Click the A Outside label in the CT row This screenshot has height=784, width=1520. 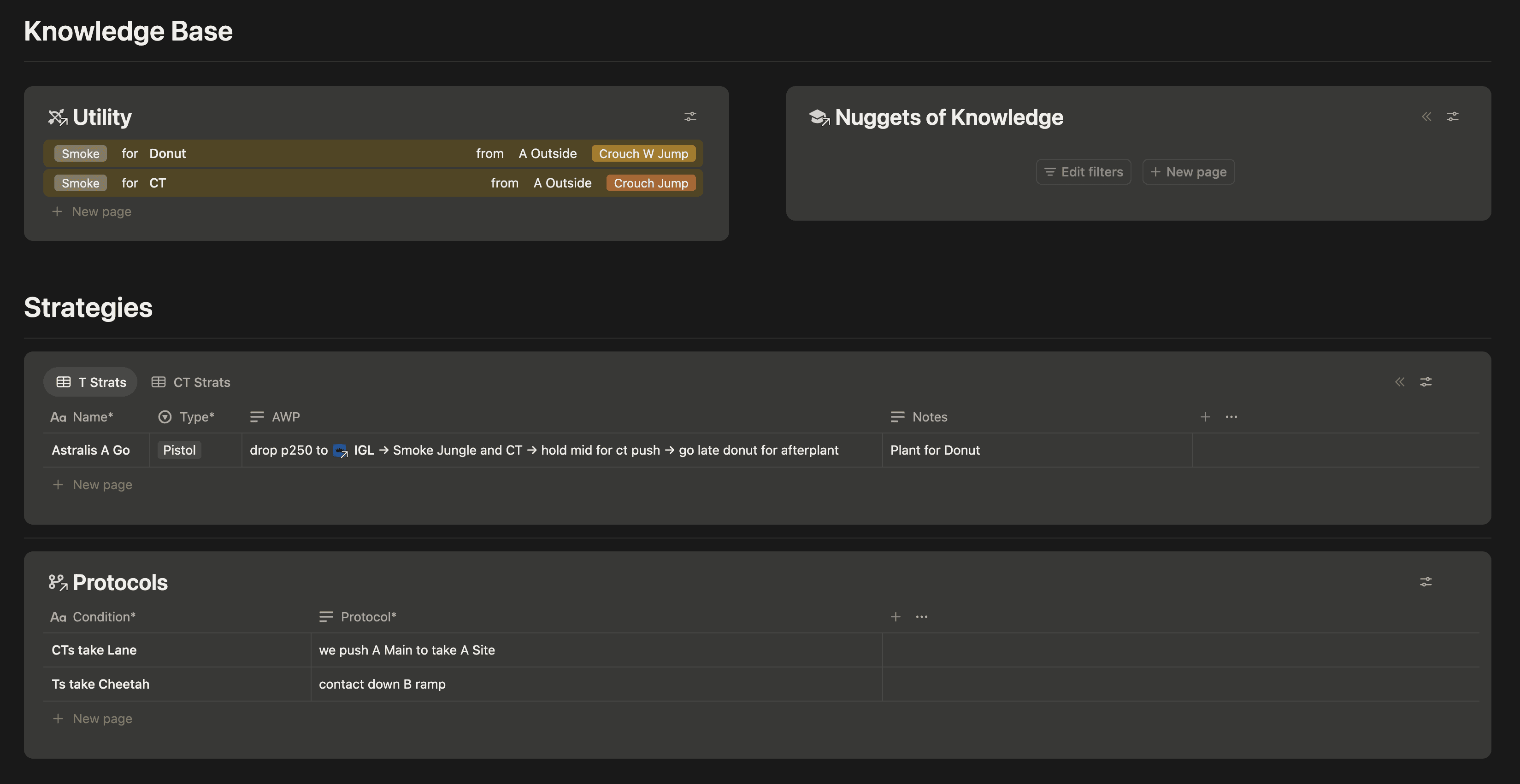point(562,183)
